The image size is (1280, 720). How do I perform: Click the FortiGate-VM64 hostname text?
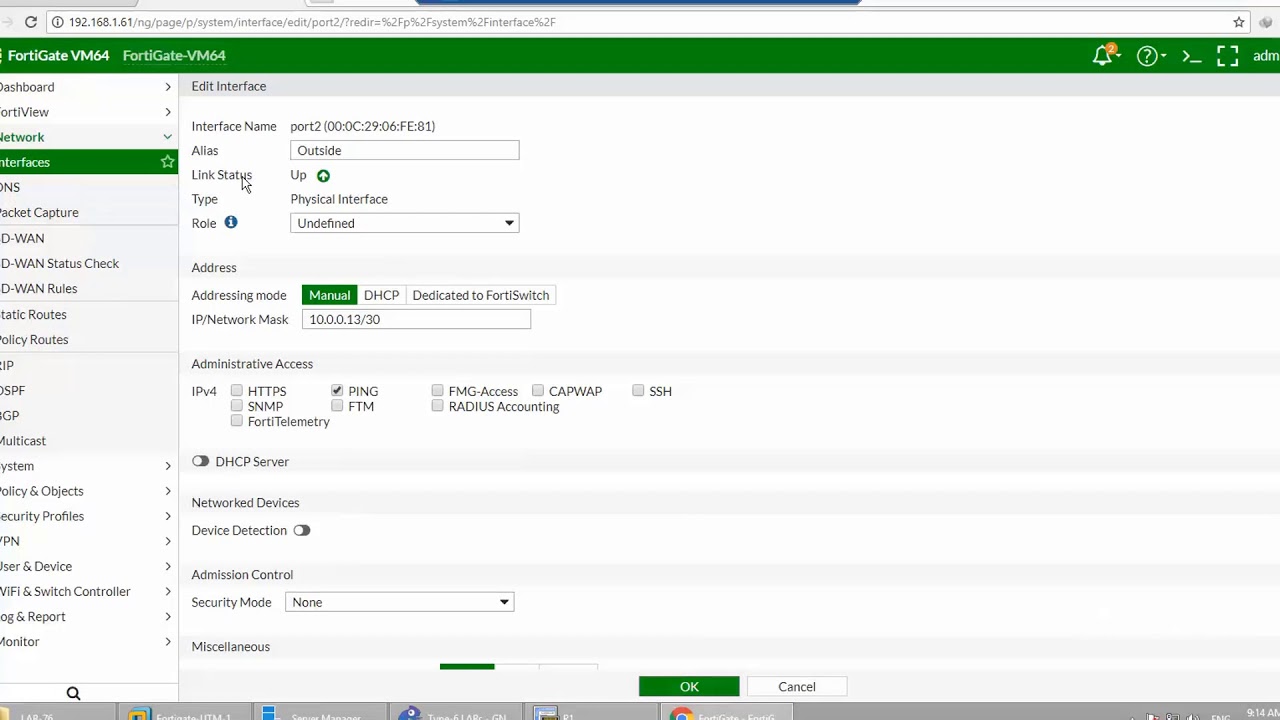click(174, 56)
